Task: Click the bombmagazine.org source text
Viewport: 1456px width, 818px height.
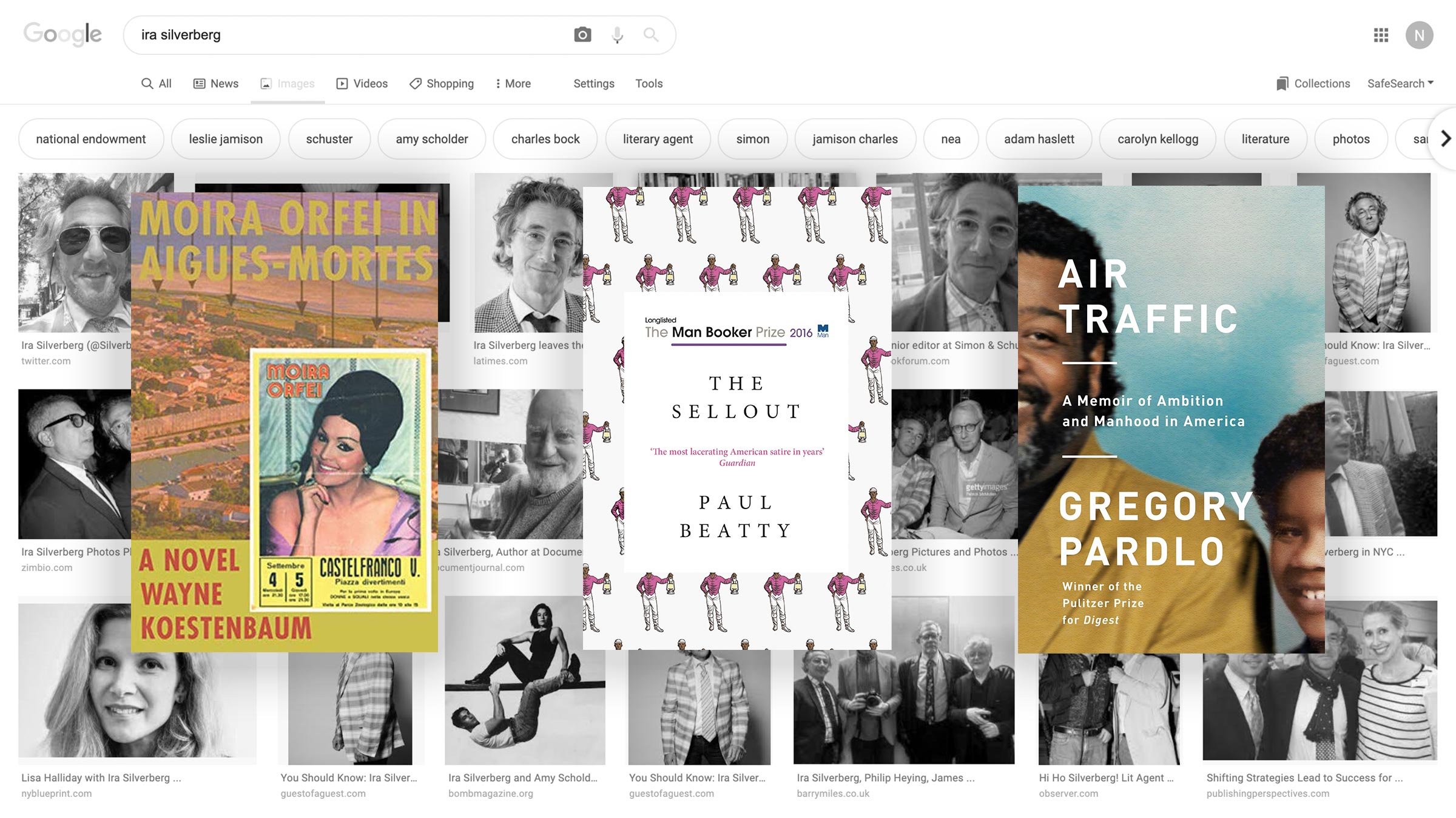Action: tap(491, 793)
